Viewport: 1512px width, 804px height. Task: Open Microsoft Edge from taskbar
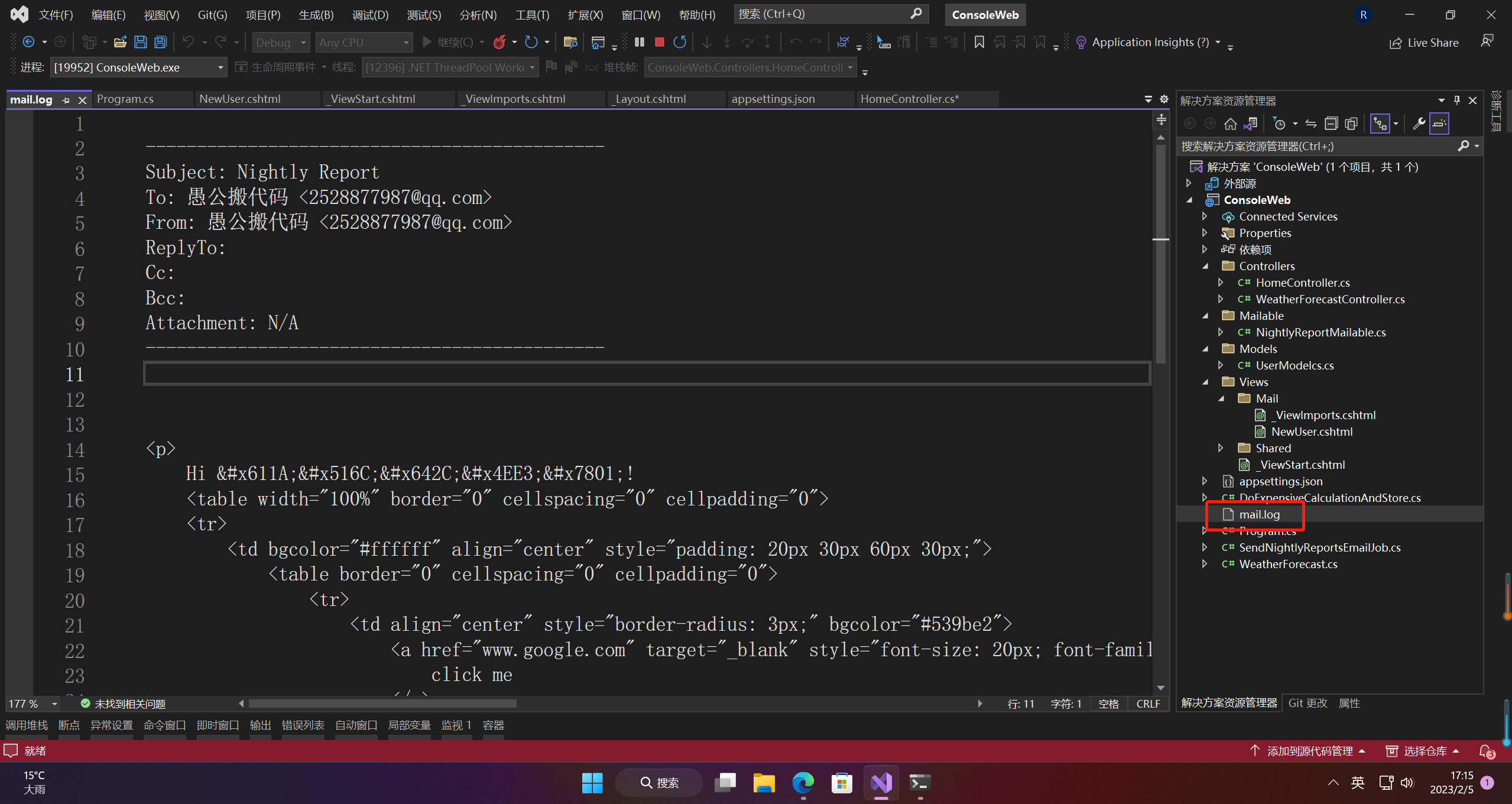point(803,783)
